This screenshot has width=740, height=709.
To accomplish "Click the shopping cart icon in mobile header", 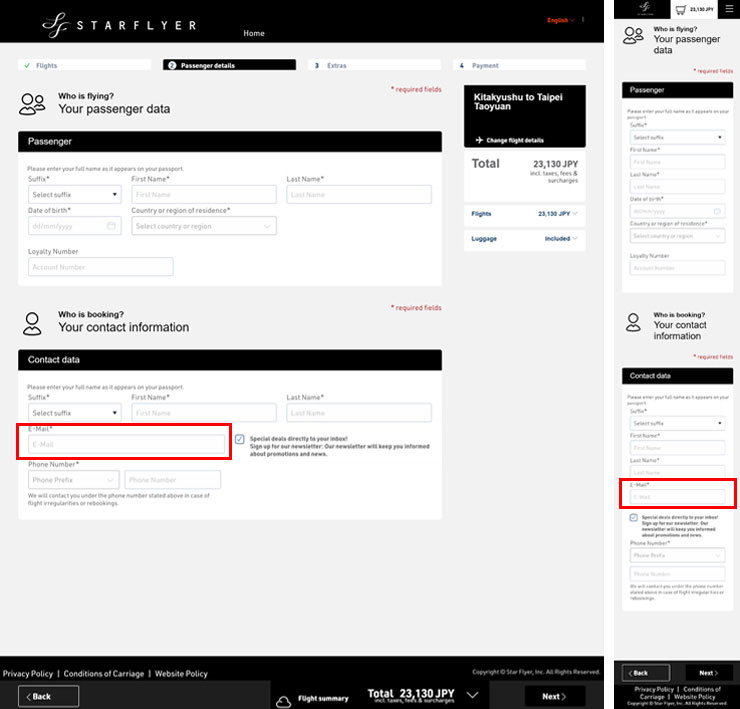I will [x=680, y=9].
